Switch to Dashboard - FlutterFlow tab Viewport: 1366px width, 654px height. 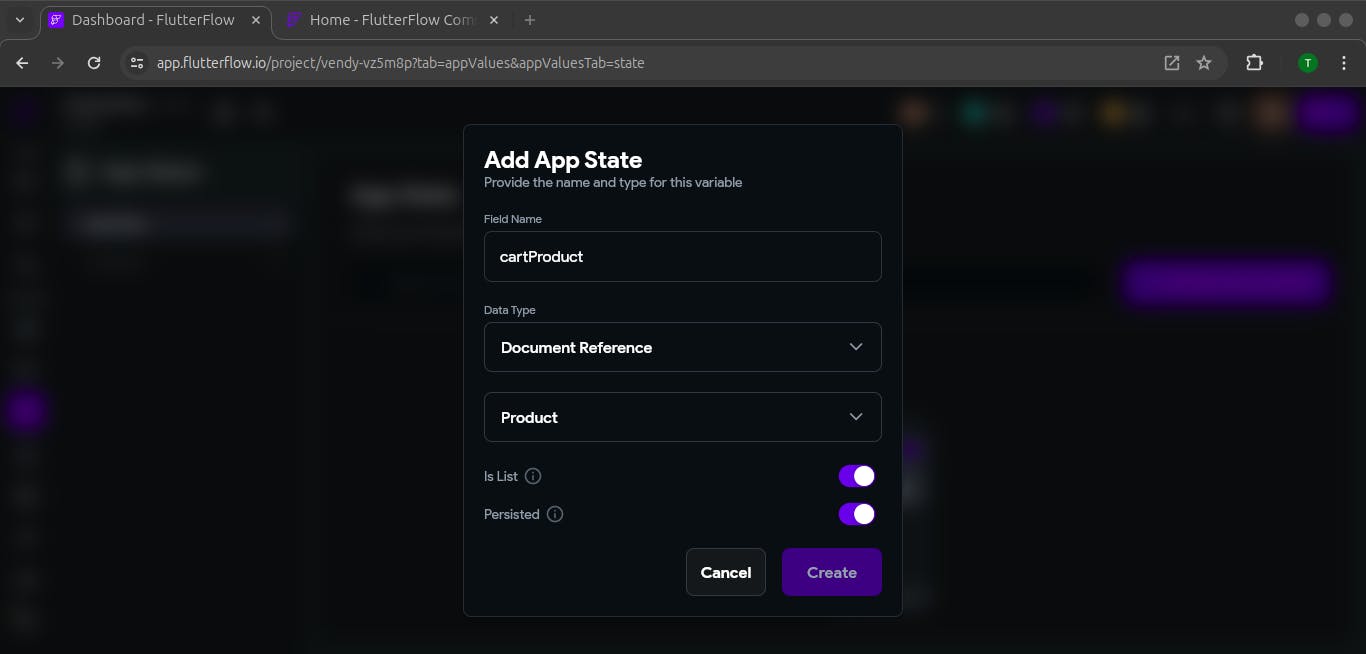pyautogui.click(x=152, y=20)
